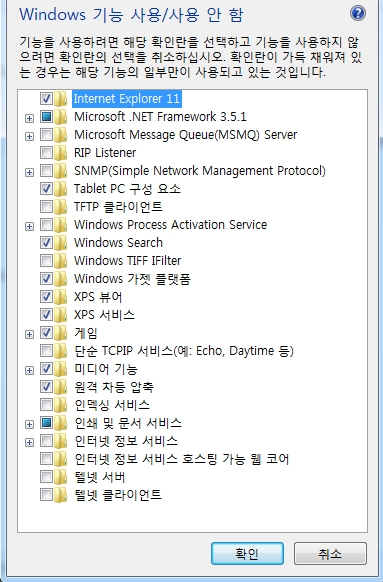Enable the RIP Listener checkbox
Screen dimensions: 383x582
46,152
